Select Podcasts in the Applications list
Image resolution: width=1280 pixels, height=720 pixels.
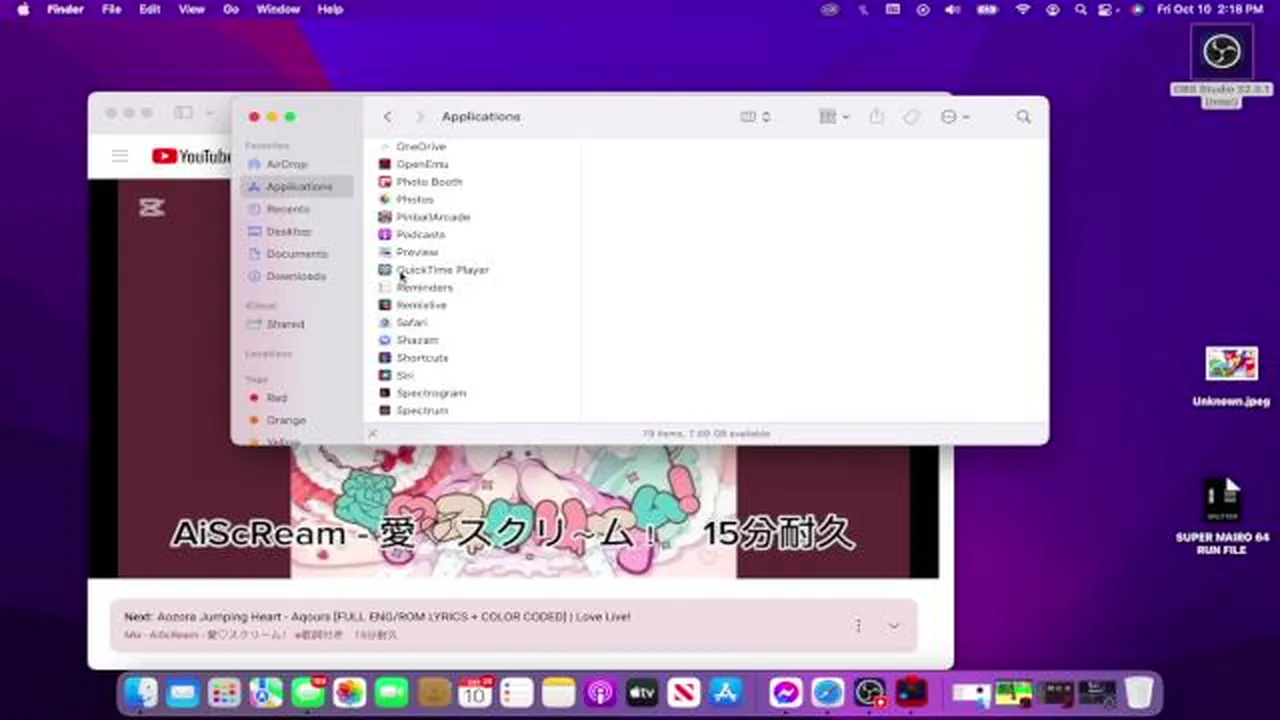pos(420,235)
